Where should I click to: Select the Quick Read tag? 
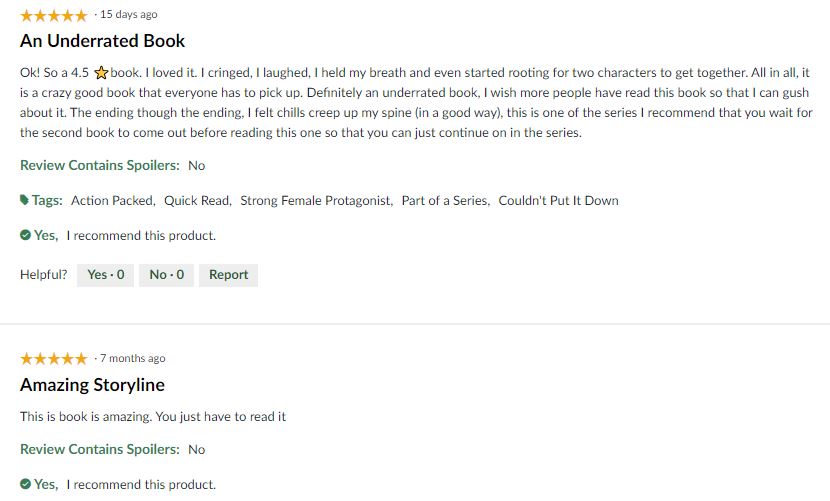[197, 201]
